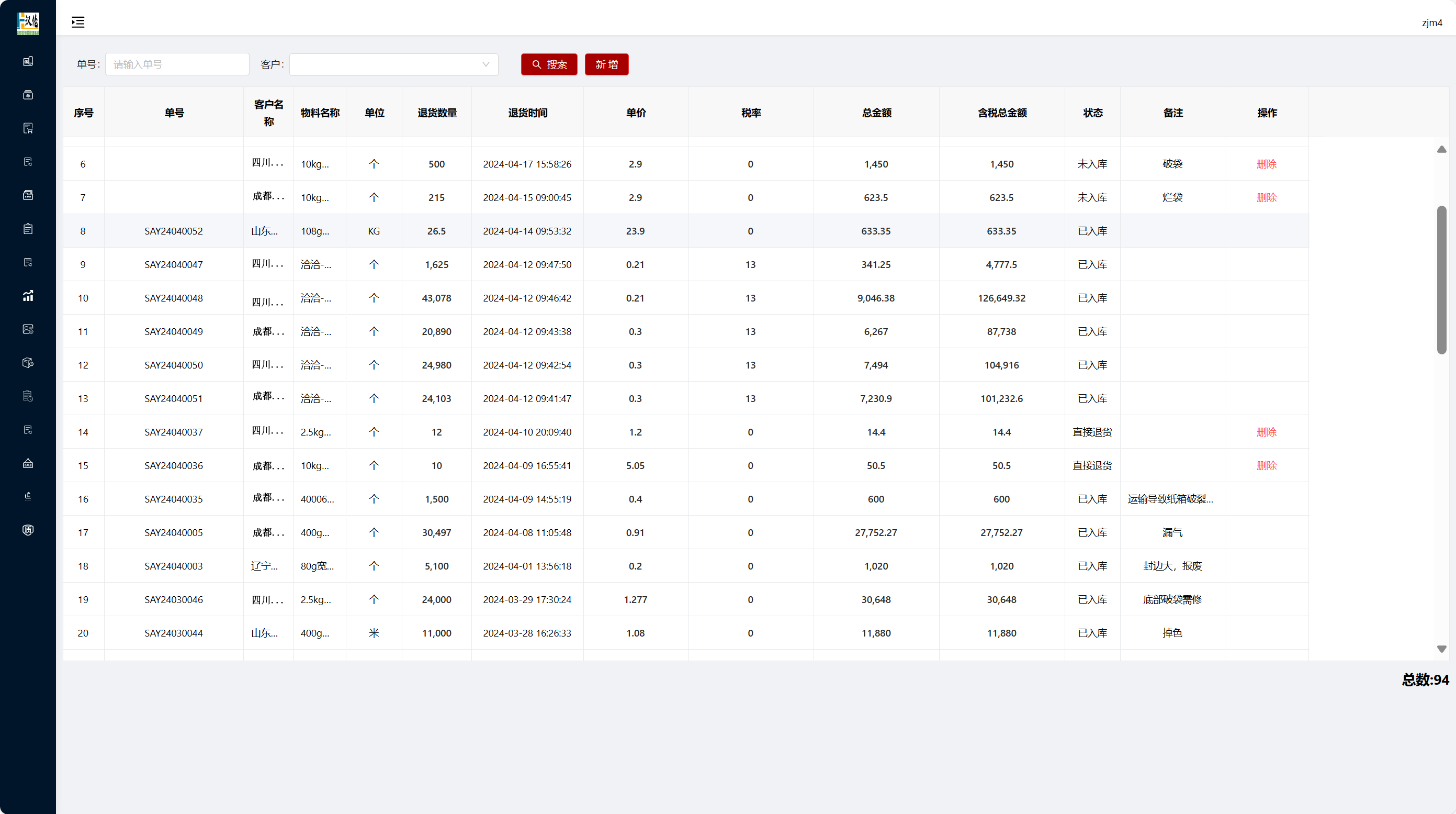Toggle the sidebar collapse menu icon
The image size is (1456, 814).
[x=78, y=22]
